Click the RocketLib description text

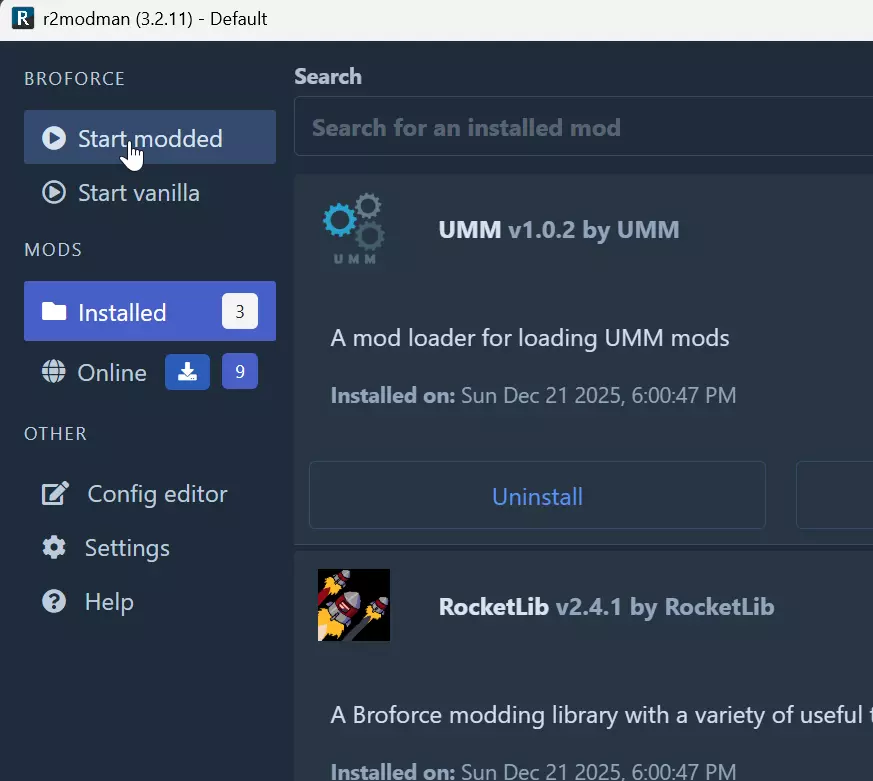[x=601, y=715]
